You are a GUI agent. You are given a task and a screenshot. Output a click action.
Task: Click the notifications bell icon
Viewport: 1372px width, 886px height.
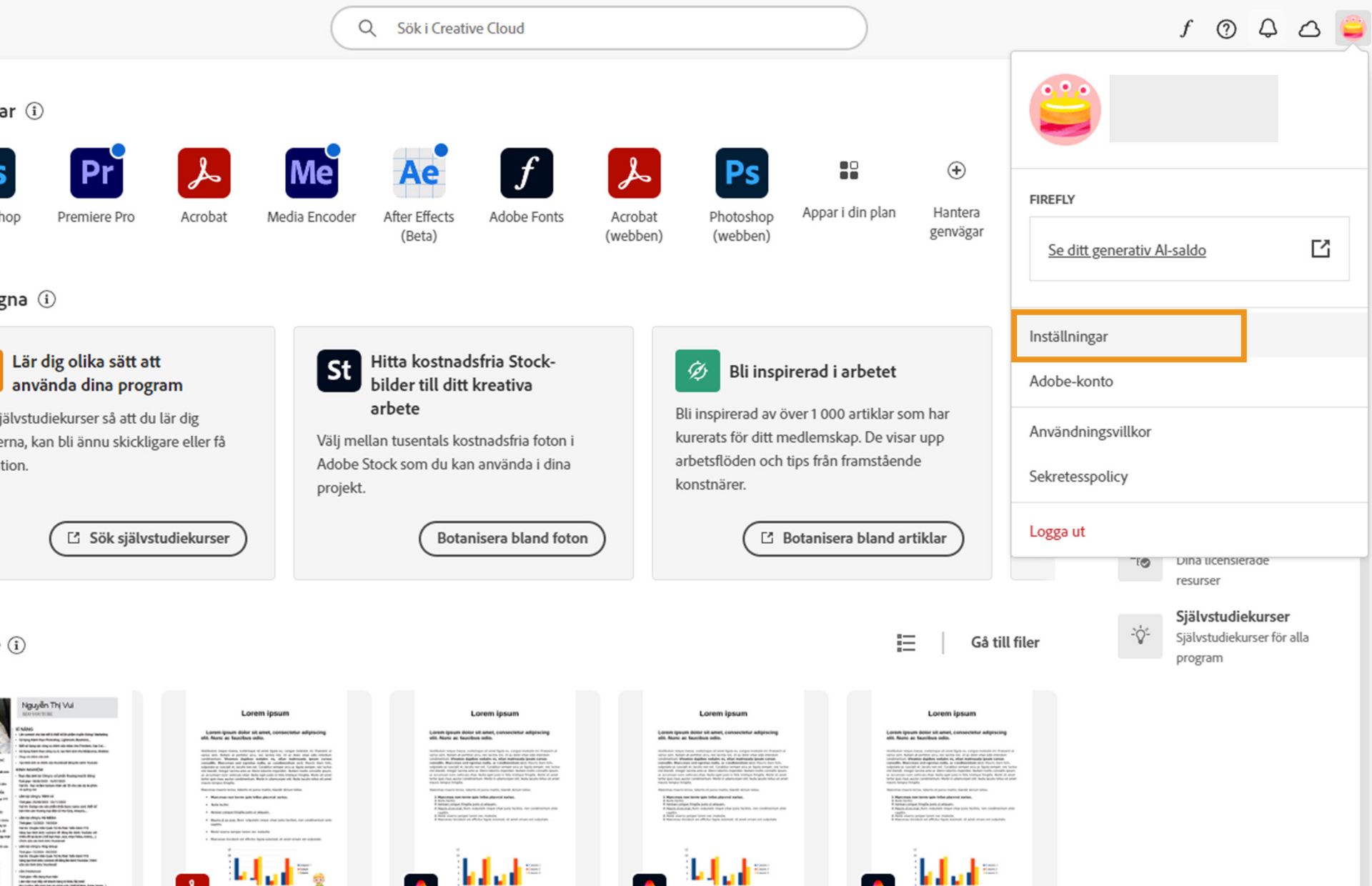coord(1268,29)
